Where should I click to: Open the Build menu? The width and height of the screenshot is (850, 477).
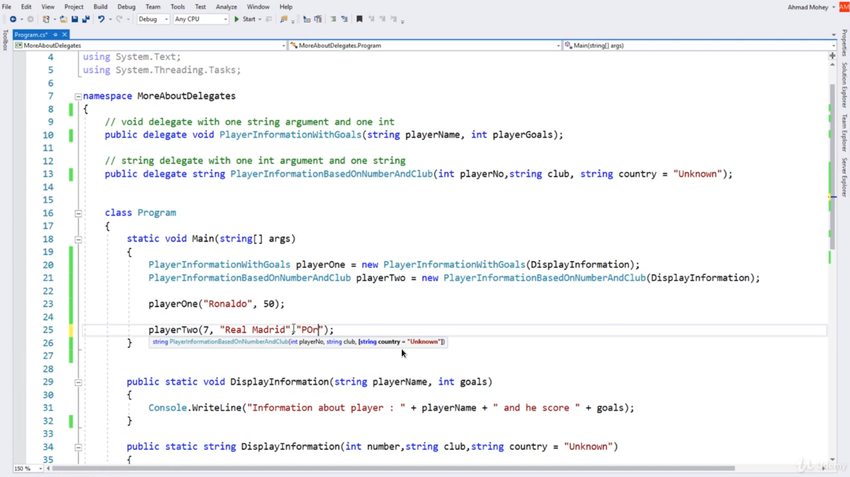tap(100, 7)
